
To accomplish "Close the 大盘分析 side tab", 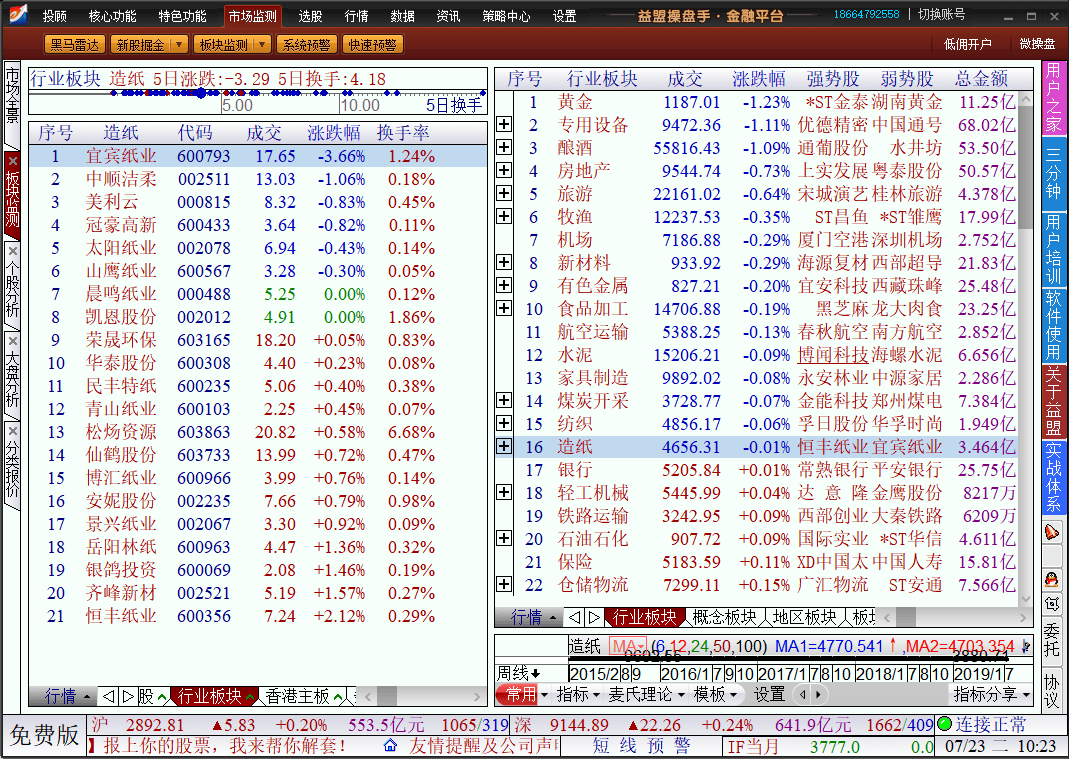I will click(x=12, y=341).
